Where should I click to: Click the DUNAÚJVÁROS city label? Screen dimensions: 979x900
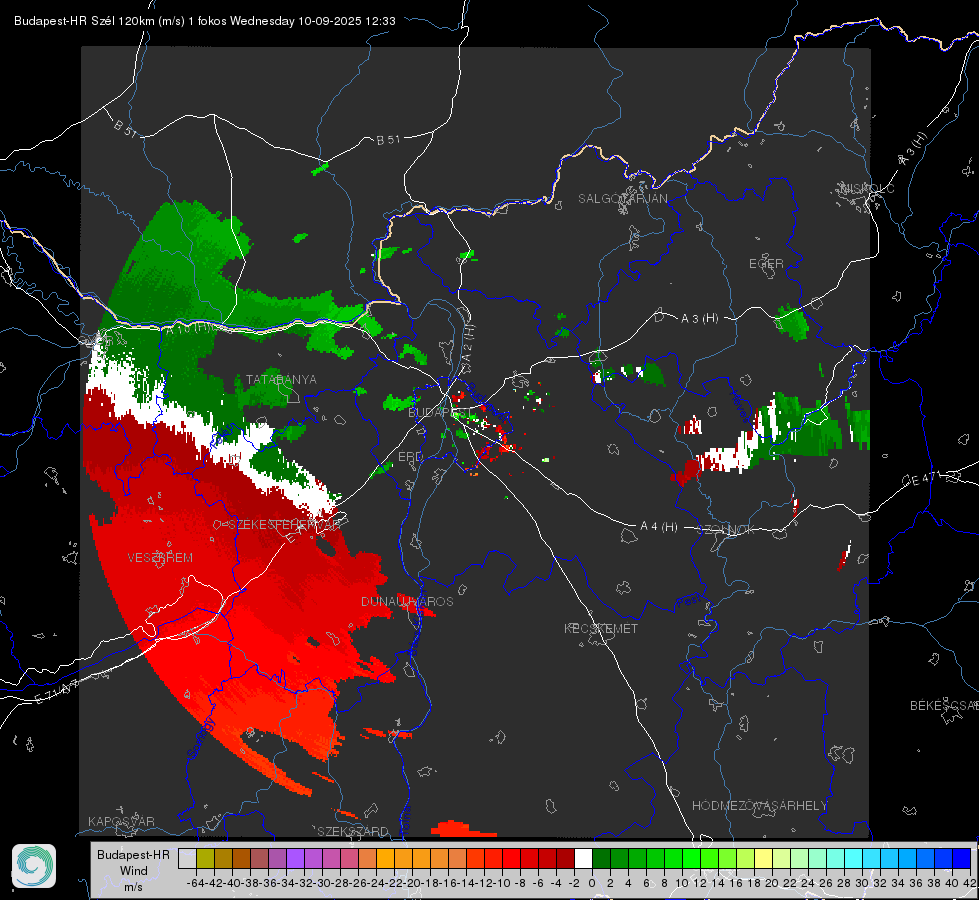pyautogui.click(x=407, y=601)
